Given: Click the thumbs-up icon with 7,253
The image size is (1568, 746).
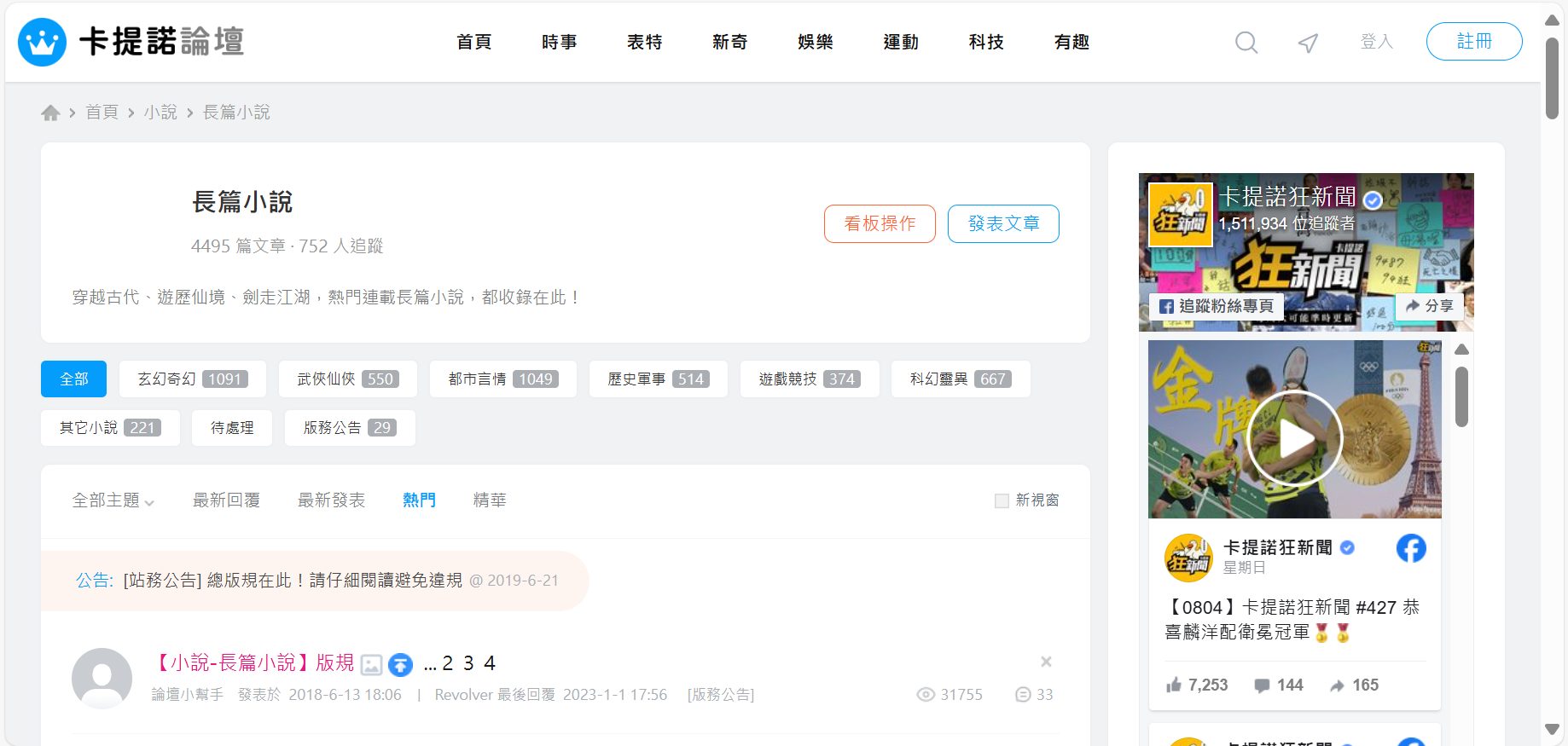Looking at the screenshot, I should [1174, 685].
